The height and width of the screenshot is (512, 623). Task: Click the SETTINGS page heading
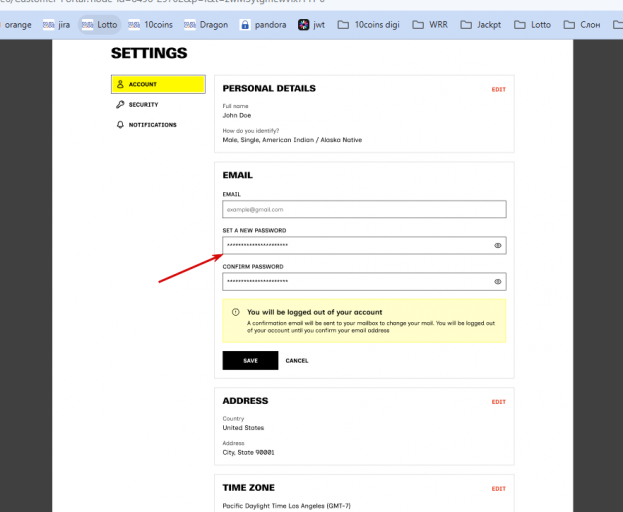(x=149, y=53)
